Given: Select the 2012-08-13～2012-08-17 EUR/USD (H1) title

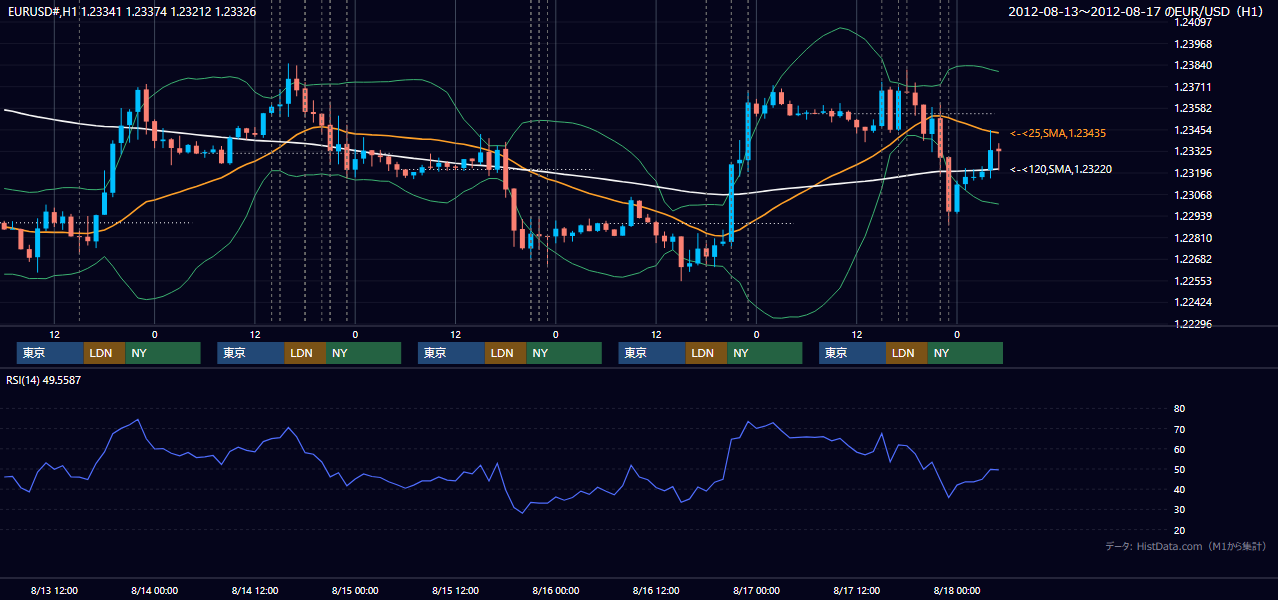Looking at the screenshot, I should point(1138,12).
